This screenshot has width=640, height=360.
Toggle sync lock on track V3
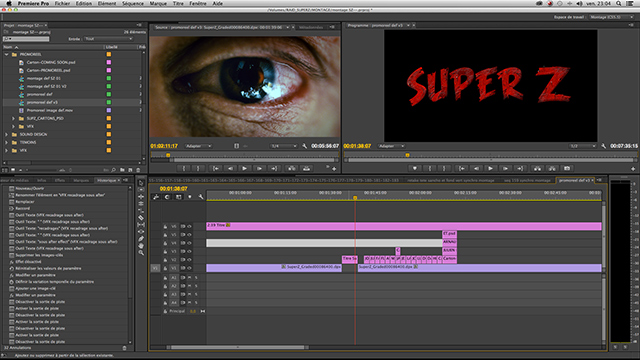pyautogui.click(x=183, y=251)
